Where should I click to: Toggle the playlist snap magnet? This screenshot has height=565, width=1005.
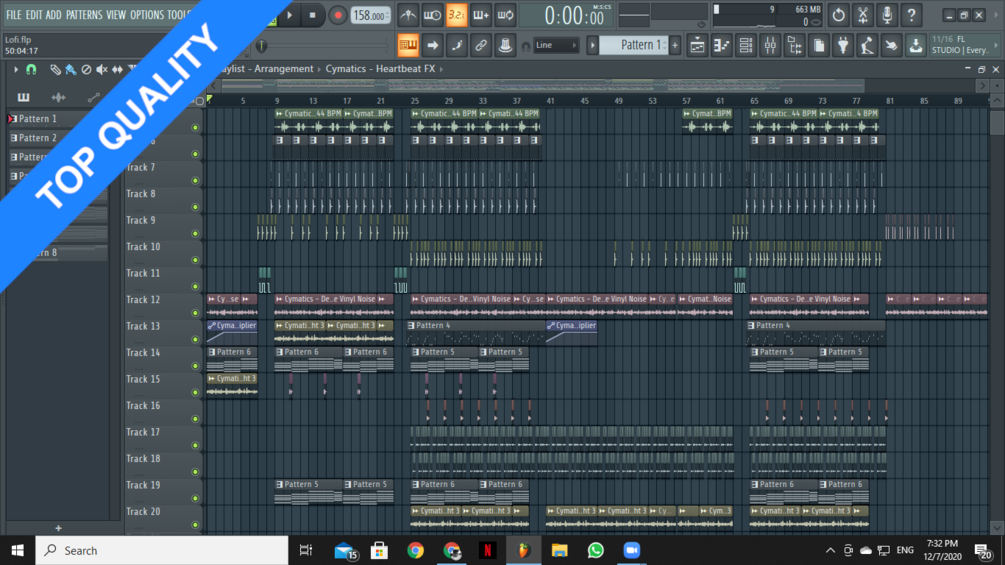tap(31, 69)
